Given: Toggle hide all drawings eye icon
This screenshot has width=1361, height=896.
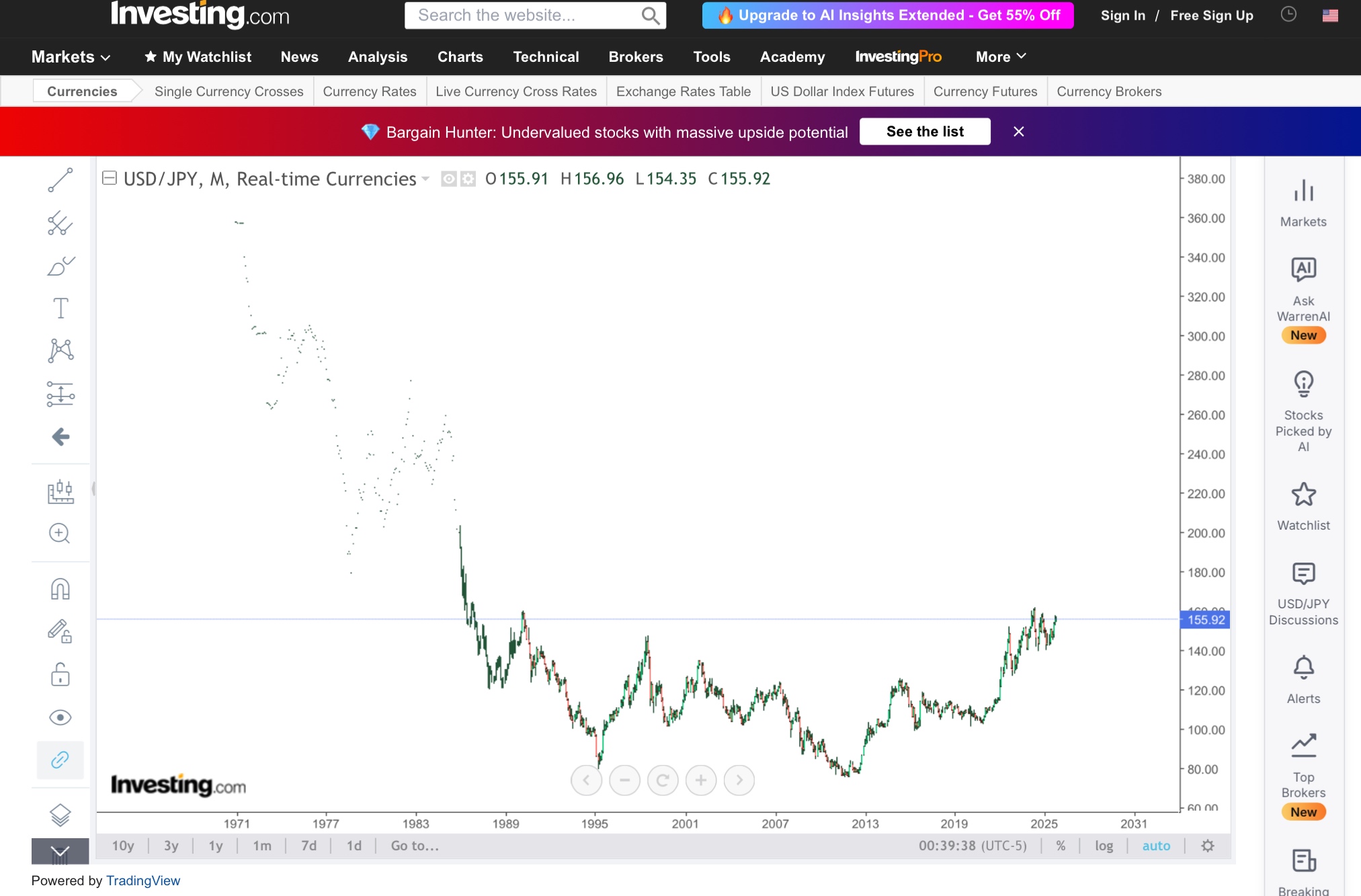Looking at the screenshot, I should click(60, 717).
